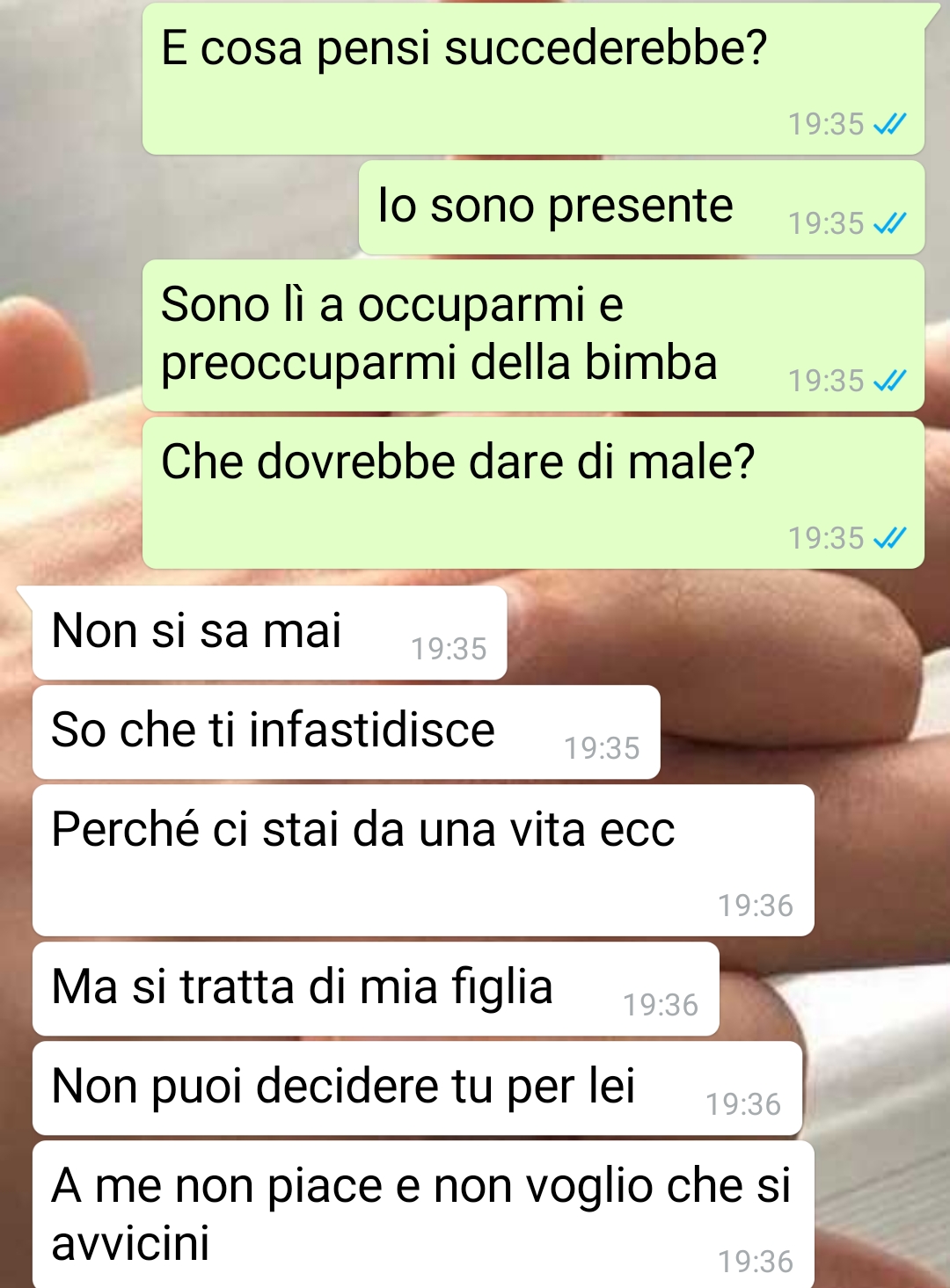Viewport: 950px width, 1288px height.
Task: Tap the bubble "Sono lì a occuparmi e preoccuparmi"
Action: (x=533, y=335)
